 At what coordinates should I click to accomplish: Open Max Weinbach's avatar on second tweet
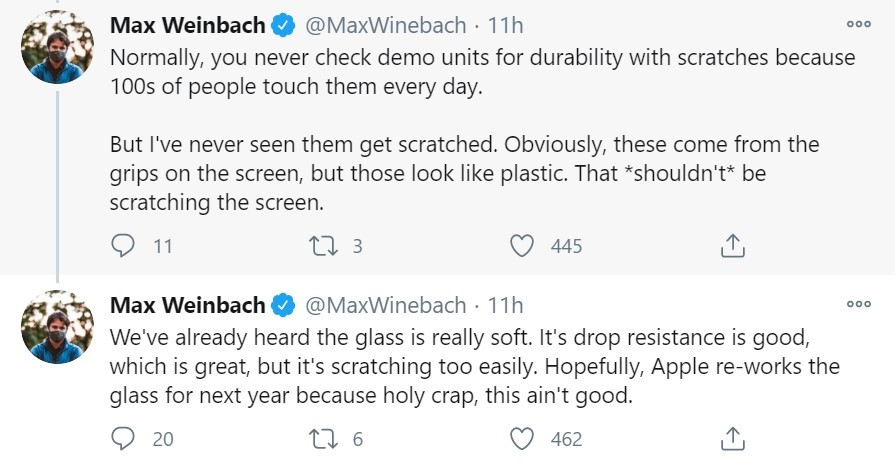click(x=57, y=327)
